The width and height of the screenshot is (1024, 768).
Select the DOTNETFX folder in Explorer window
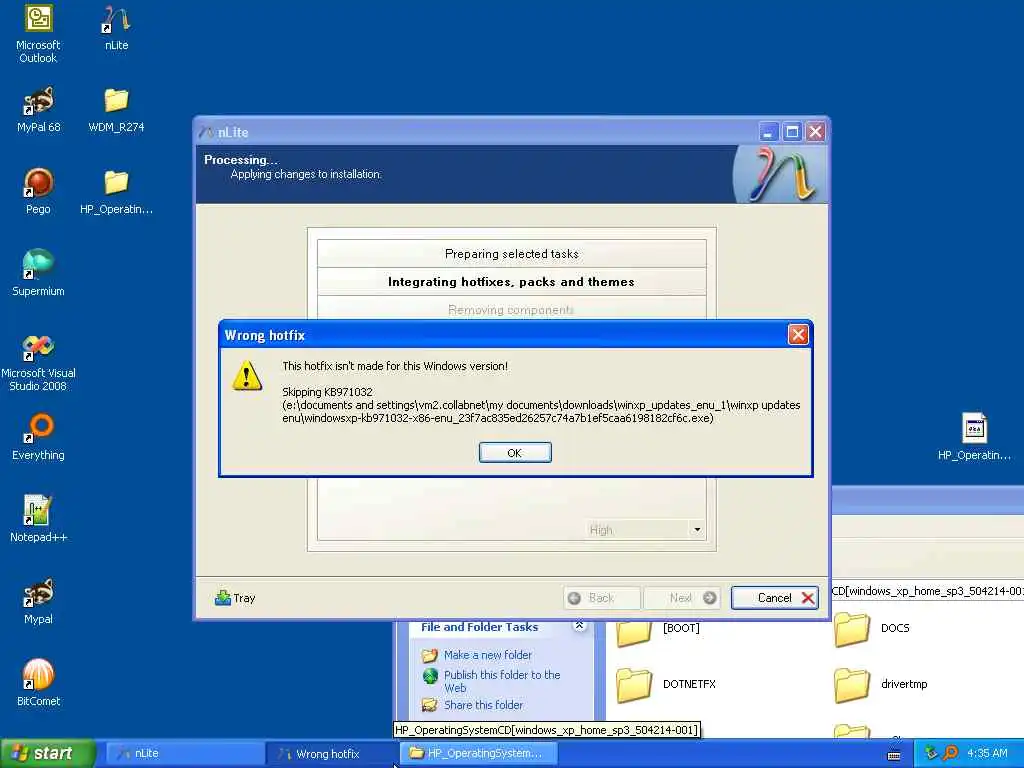point(666,684)
